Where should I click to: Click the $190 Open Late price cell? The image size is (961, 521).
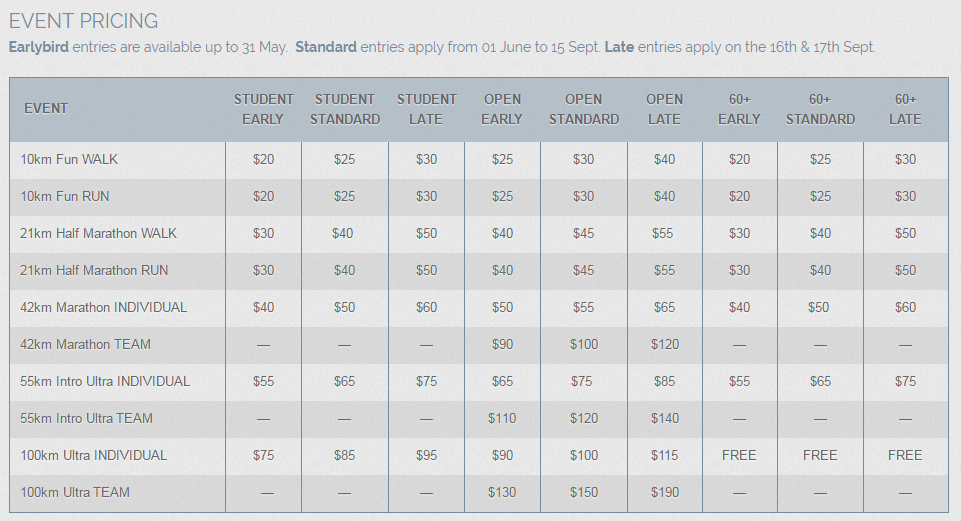pos(665,492)
